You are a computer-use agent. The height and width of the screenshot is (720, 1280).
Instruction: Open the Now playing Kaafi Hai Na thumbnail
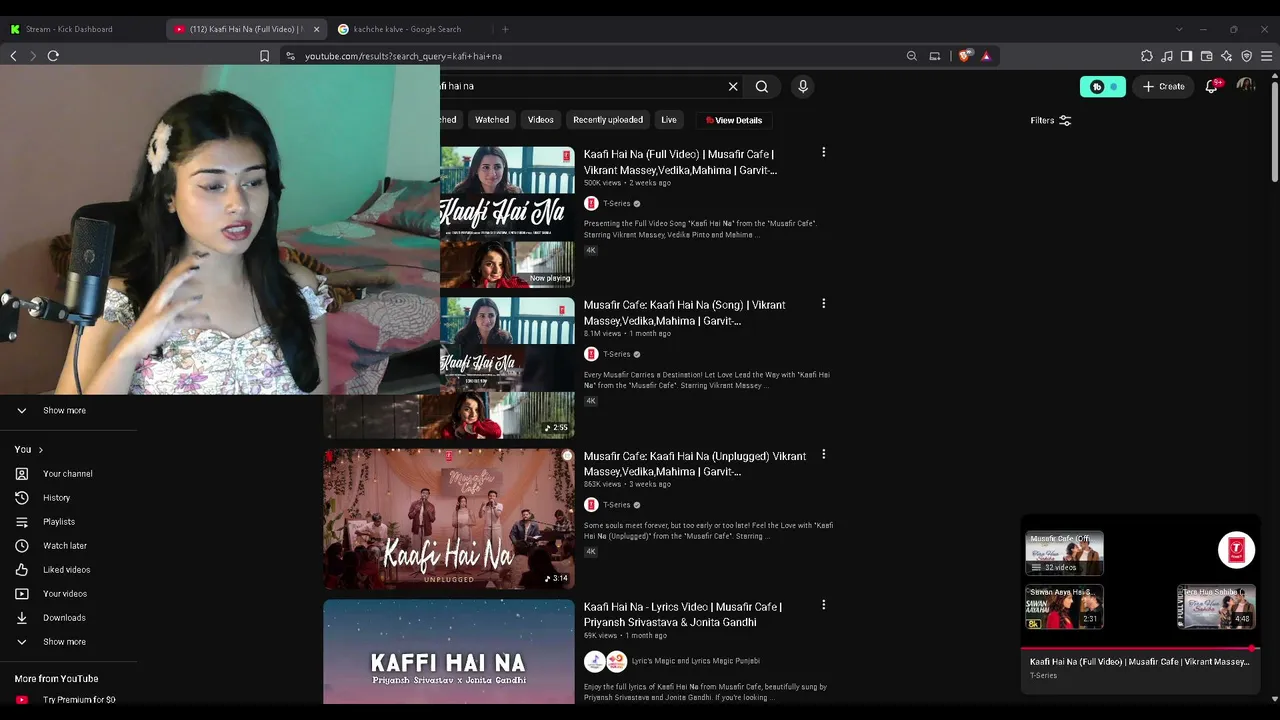pos(508,217)
